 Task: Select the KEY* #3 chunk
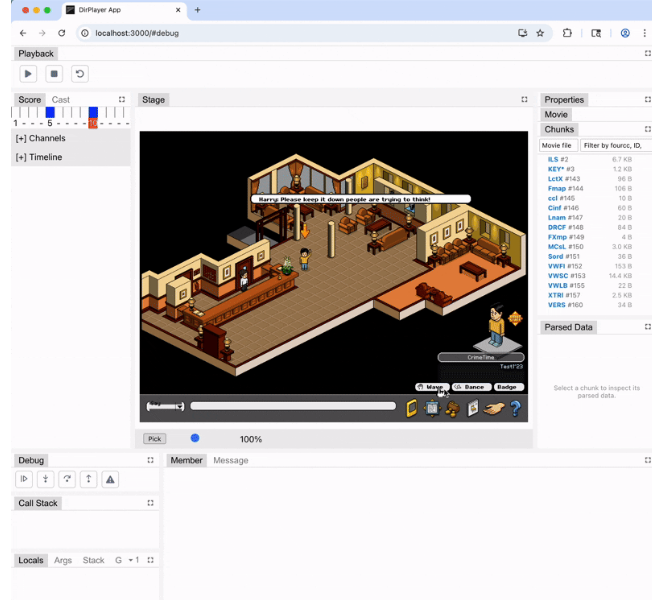(x=590, y=169)
